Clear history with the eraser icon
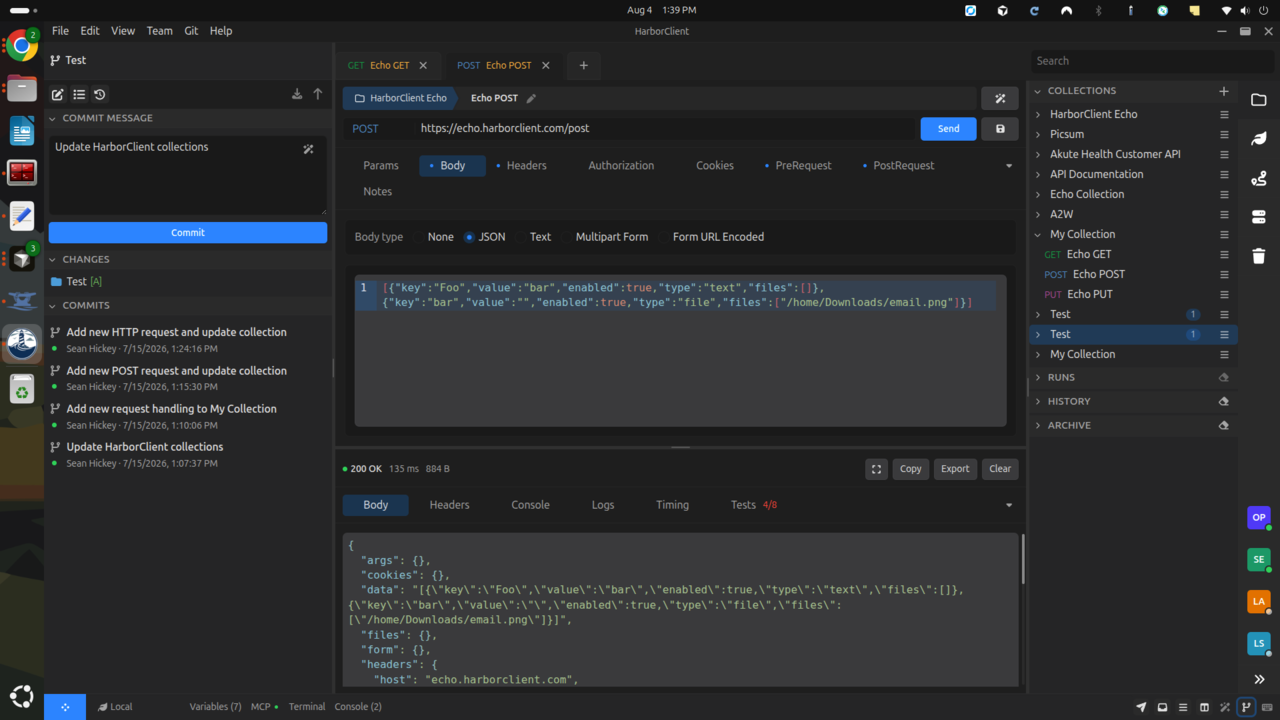The height and width of the screenshot is (720, 1280). click(1223, 401)
